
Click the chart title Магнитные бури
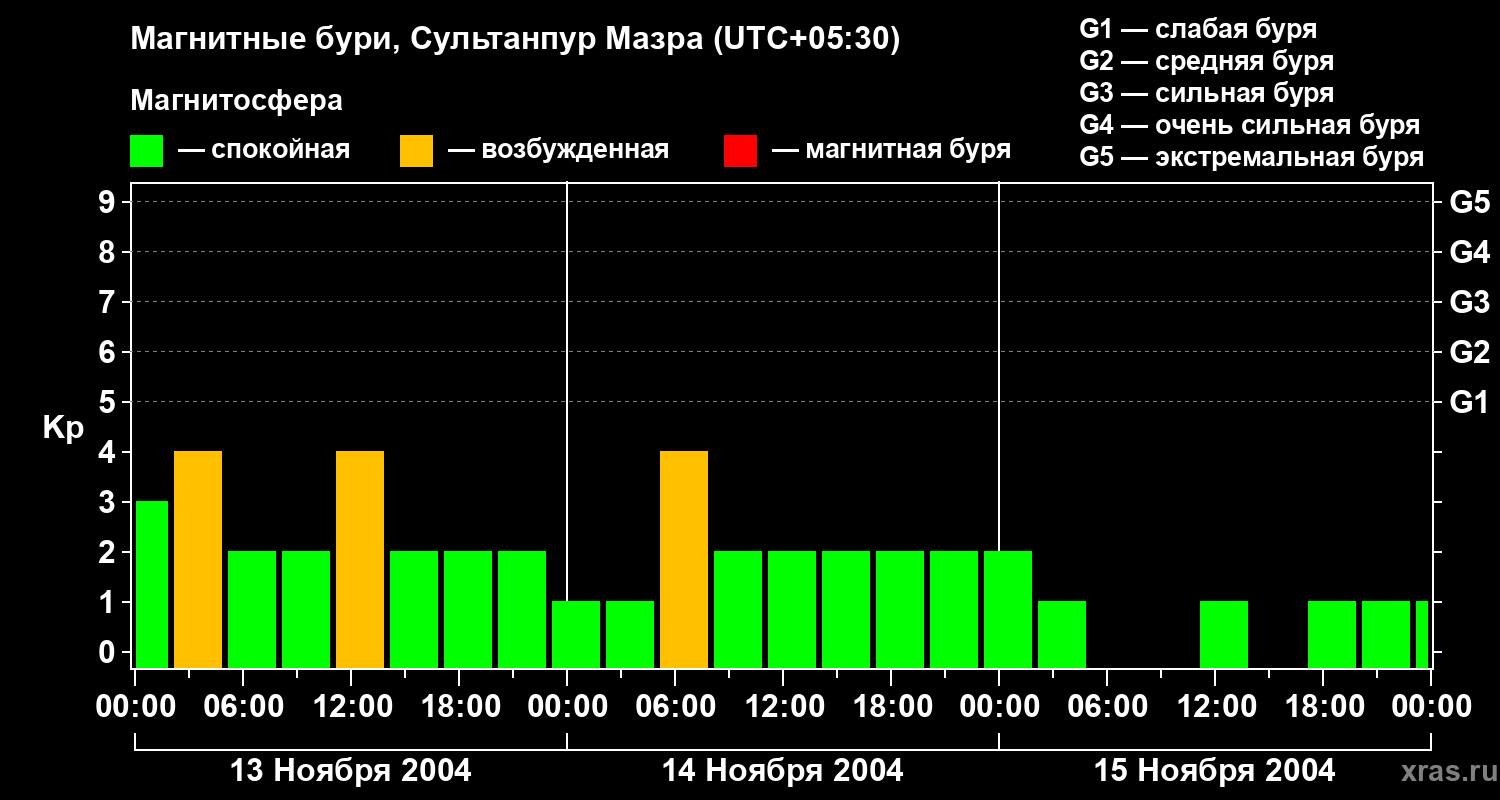(254, 40)
